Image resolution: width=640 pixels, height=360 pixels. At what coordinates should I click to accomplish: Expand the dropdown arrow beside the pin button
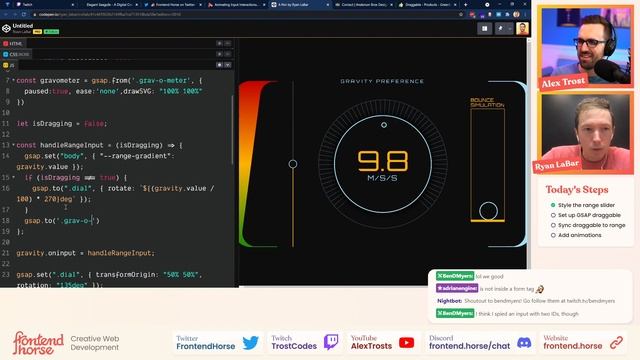tap(509, 29)
